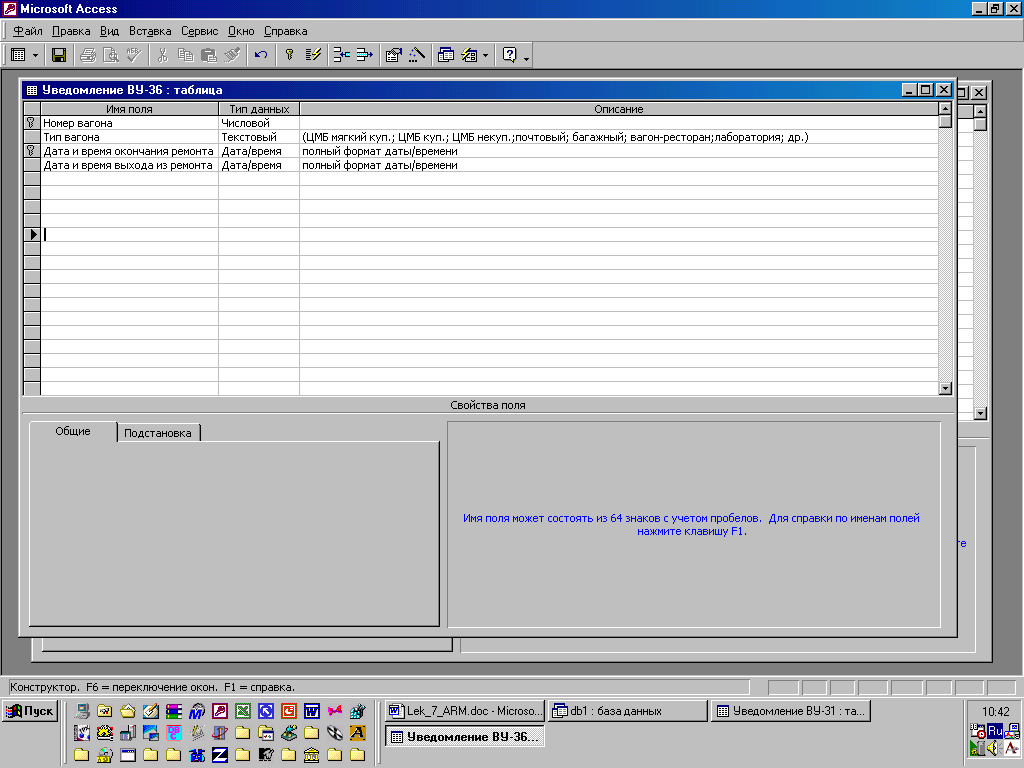Click the Cut scissors icon
Viewport: 1024px width, 768px height.
[162, 56]
